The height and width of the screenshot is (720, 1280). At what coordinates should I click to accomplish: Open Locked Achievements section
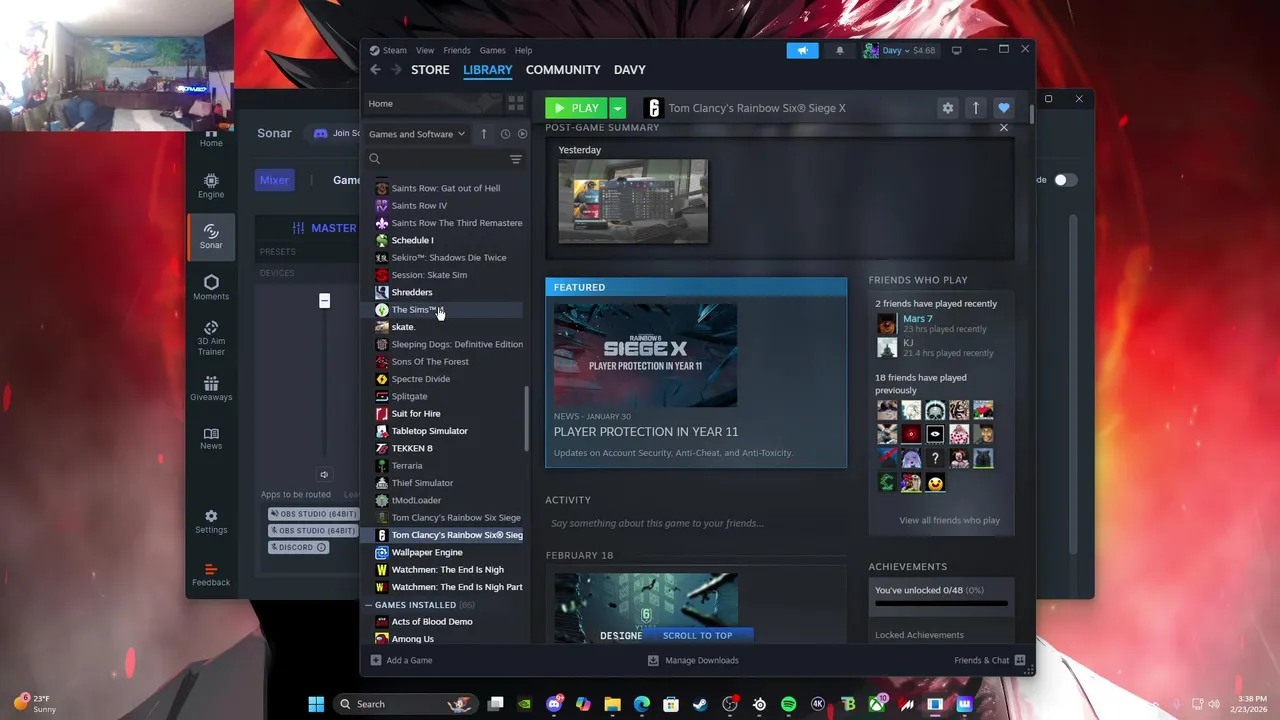coord(919,635)
